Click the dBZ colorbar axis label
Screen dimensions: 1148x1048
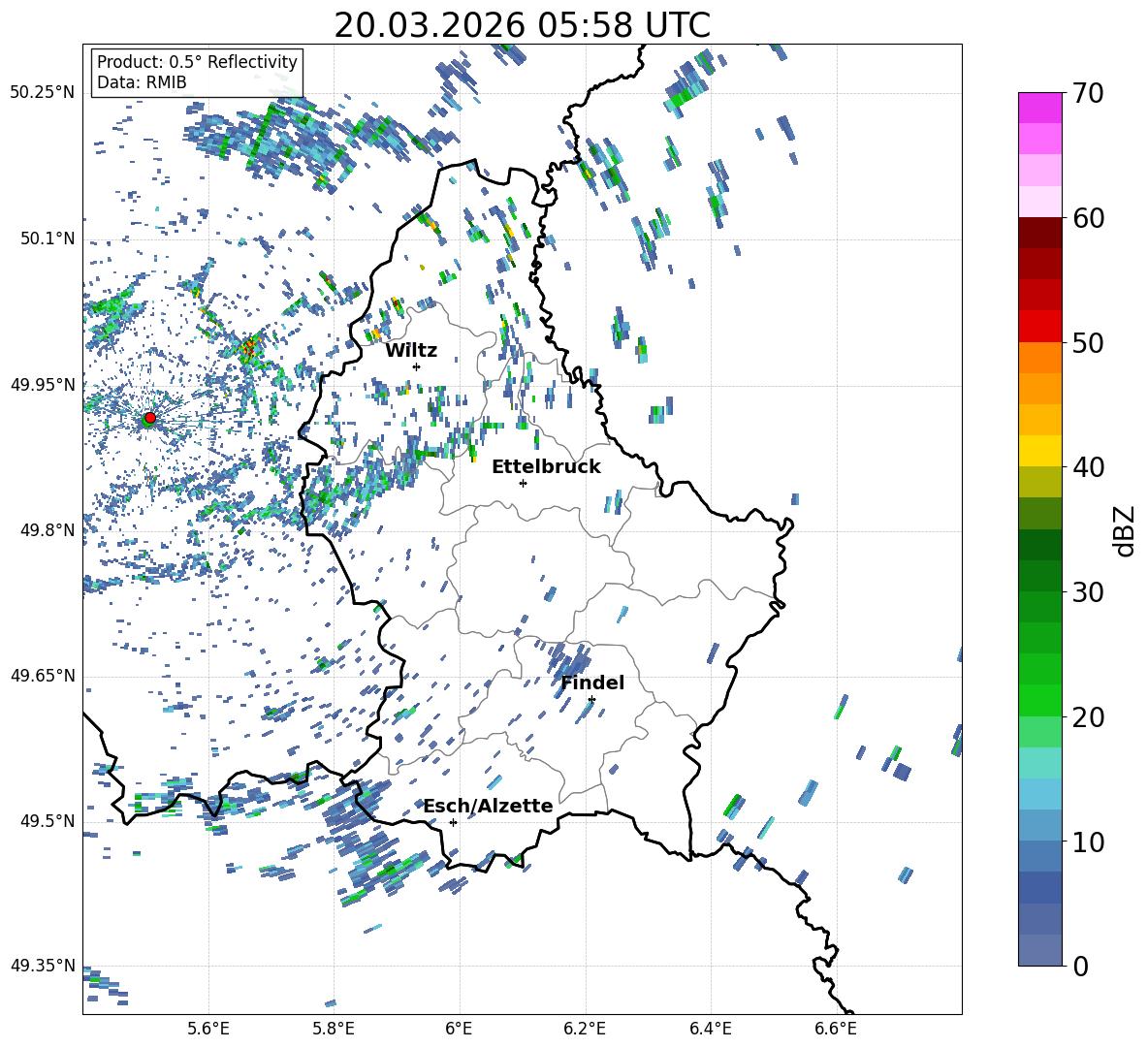pos(1125,530)
